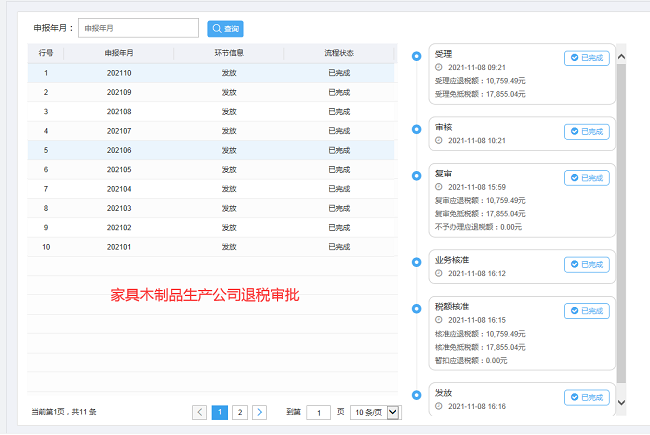
Task: Select page 1 in pagination
Action: pyautogui.click(x=219, y=412)
